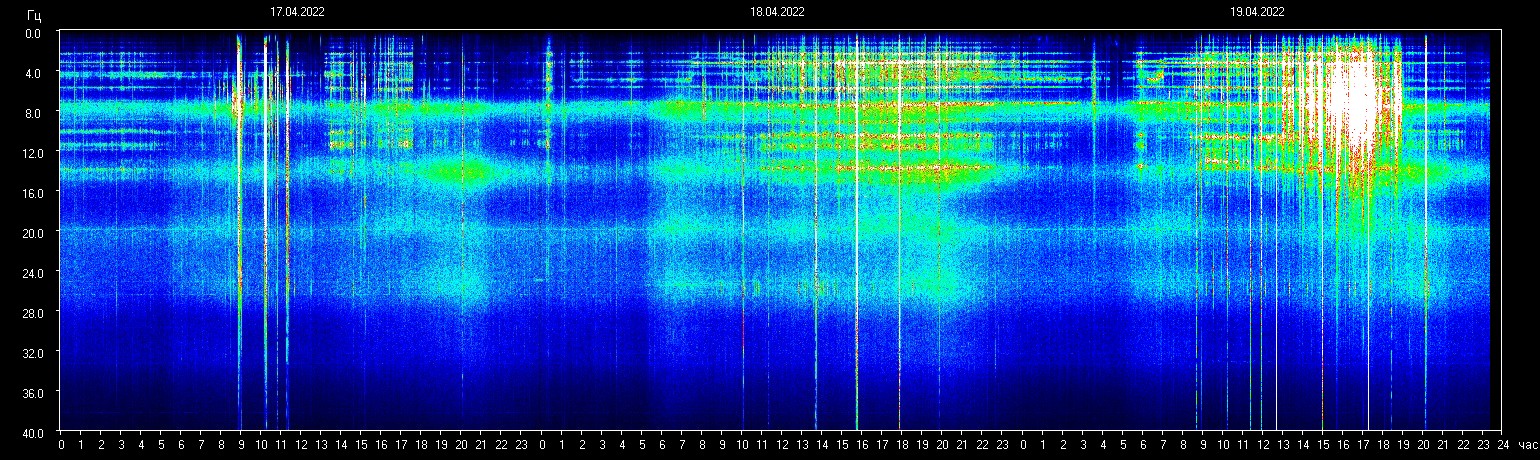Select the 4.0 frequency axis label
The width and height of the screenshot is (1540, 460).
tap(34, 73)
